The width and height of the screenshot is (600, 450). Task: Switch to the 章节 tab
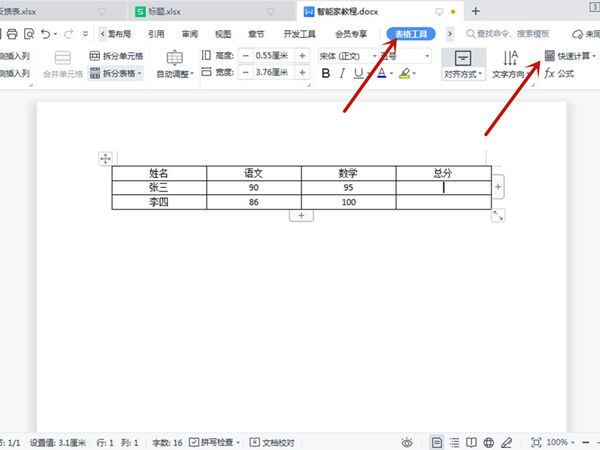(256, 34)
